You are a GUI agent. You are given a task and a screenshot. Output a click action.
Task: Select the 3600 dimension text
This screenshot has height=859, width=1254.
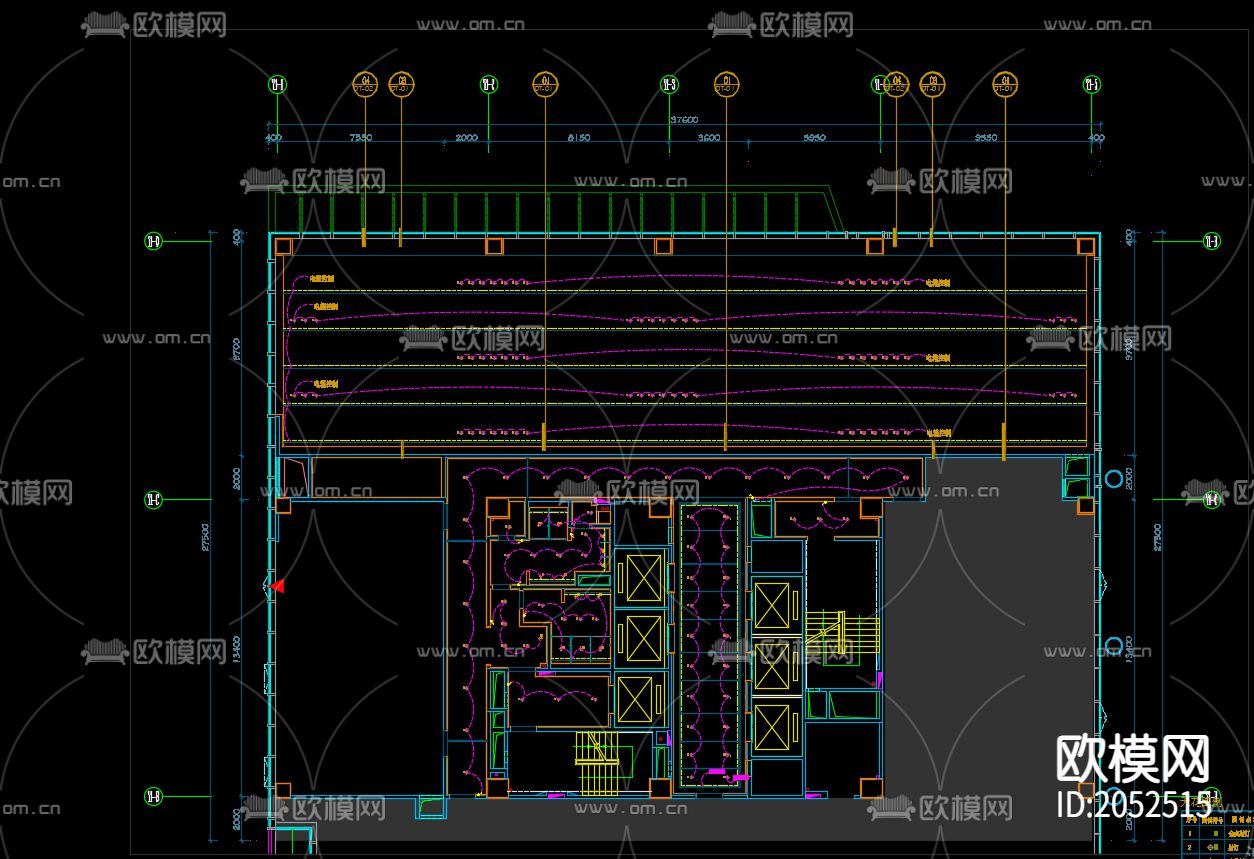tap(709, 138)
